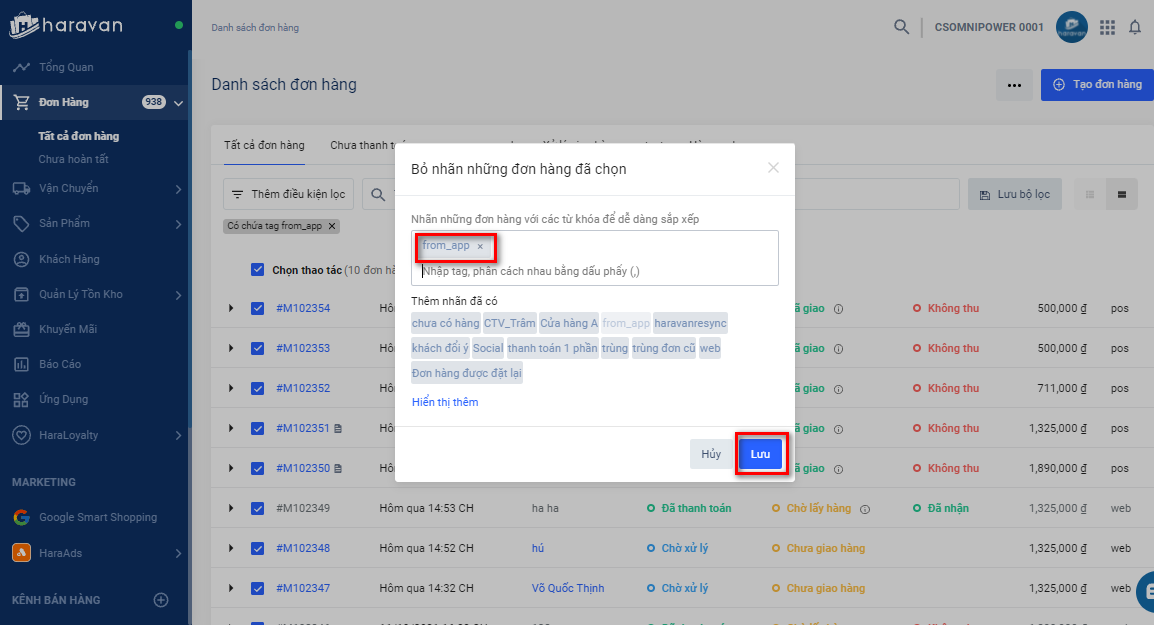Viewport: 1154px width, 625px height.
Task: Click the Khuyến Mãi gift icon
Action: 21,329
